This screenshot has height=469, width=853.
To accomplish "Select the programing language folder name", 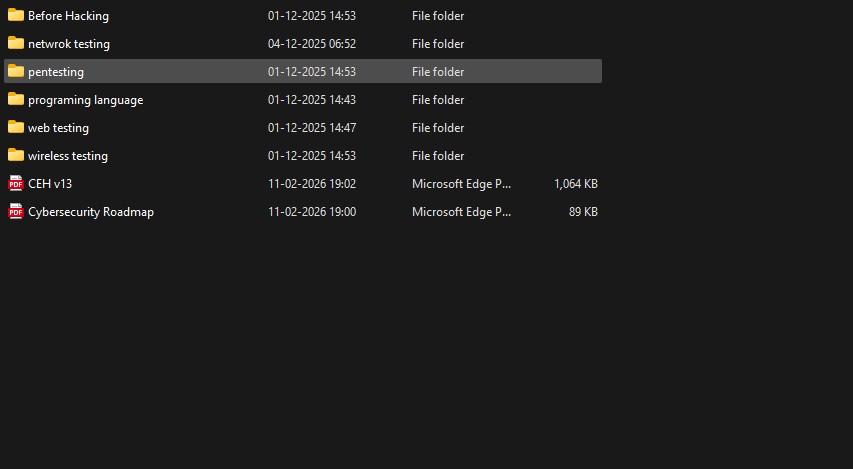I will (x=85, y=100).
